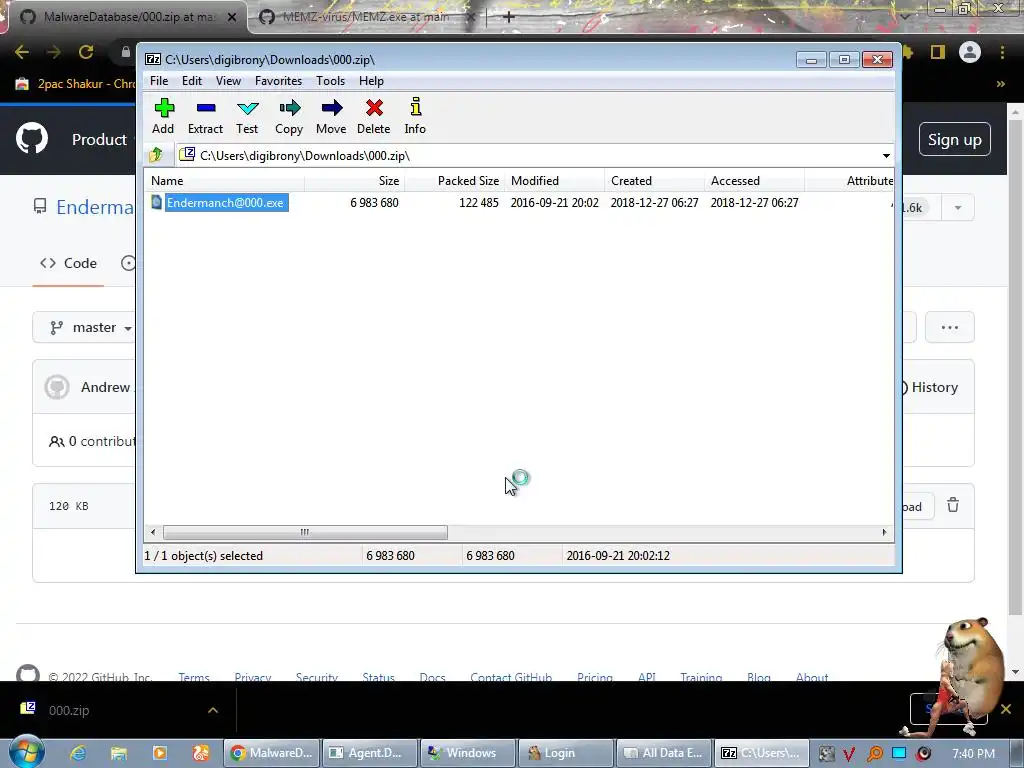Close the Chrome downloads bar
The width and height of the screenshot is (1024, 768).
click(1006, 709)
